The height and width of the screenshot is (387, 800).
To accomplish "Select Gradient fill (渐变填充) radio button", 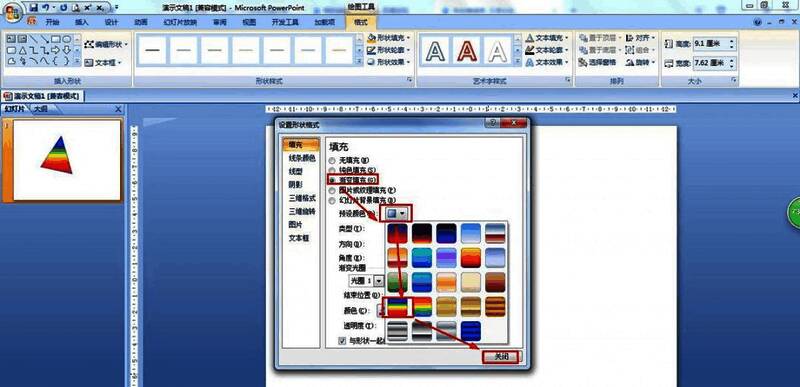I will (332, 179).
